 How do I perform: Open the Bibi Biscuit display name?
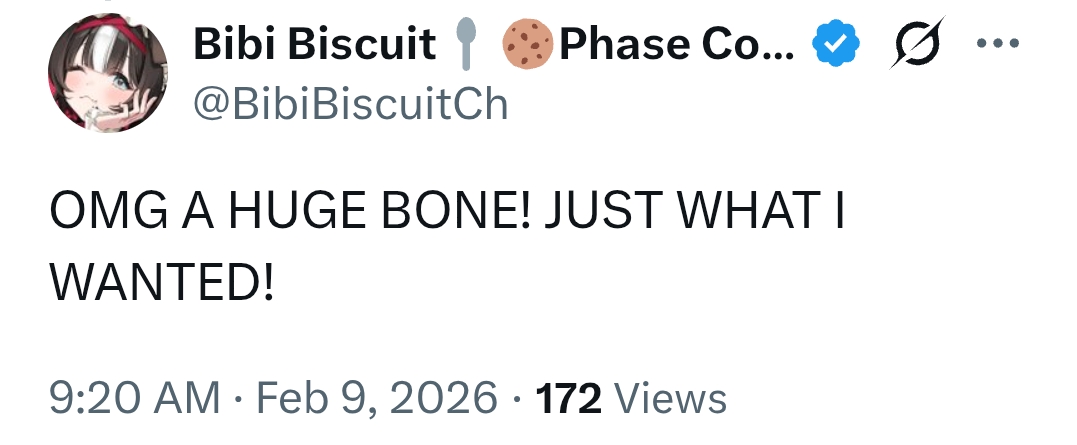pyautogui.click(x=315, y=44)
